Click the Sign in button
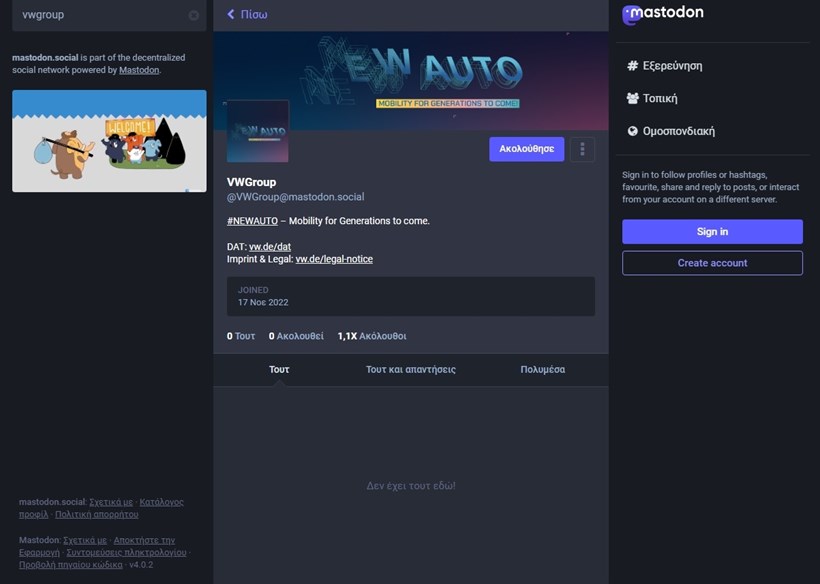The width and height of the screenshot is (820, 584). pyautogui.click(x=711, y=231)
